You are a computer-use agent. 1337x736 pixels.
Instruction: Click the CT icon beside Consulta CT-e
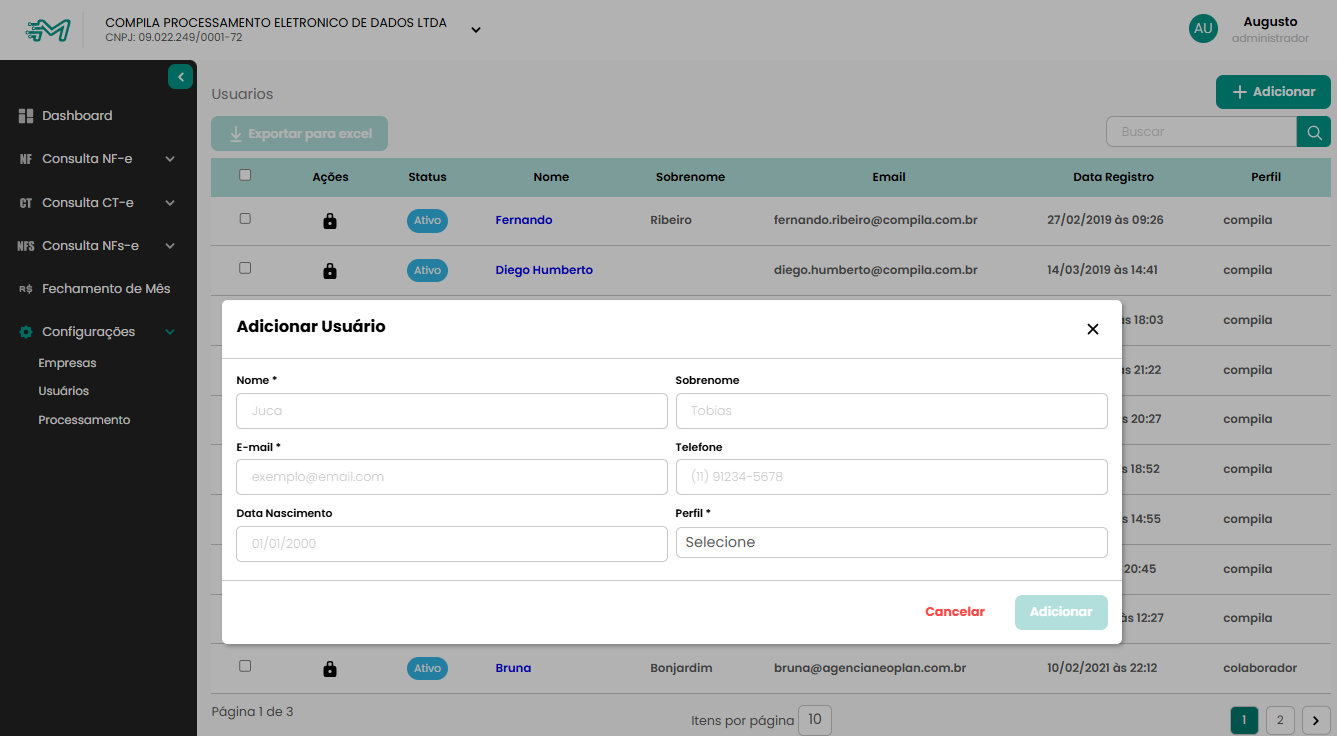(x=26, y=203)
